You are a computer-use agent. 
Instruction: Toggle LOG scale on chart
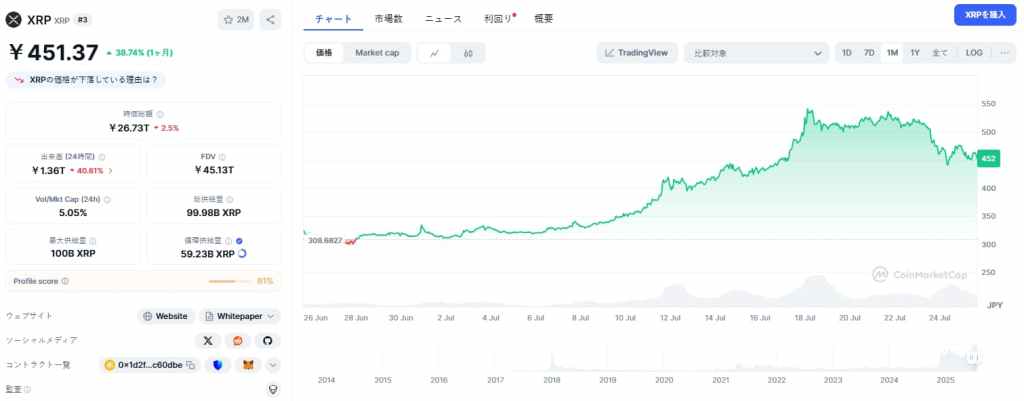tap(974, 53)
